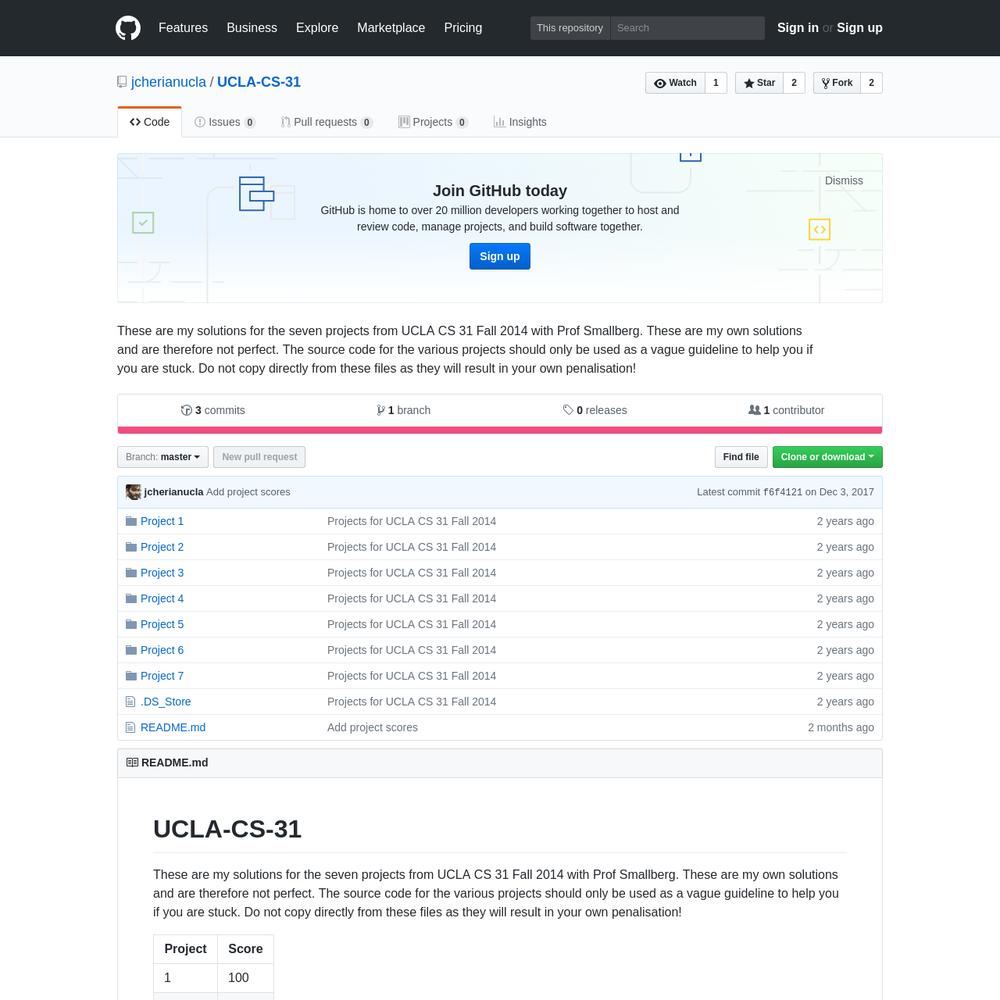
Task: Open Explore in the top navigation
Action: click(x=317, y=28)
